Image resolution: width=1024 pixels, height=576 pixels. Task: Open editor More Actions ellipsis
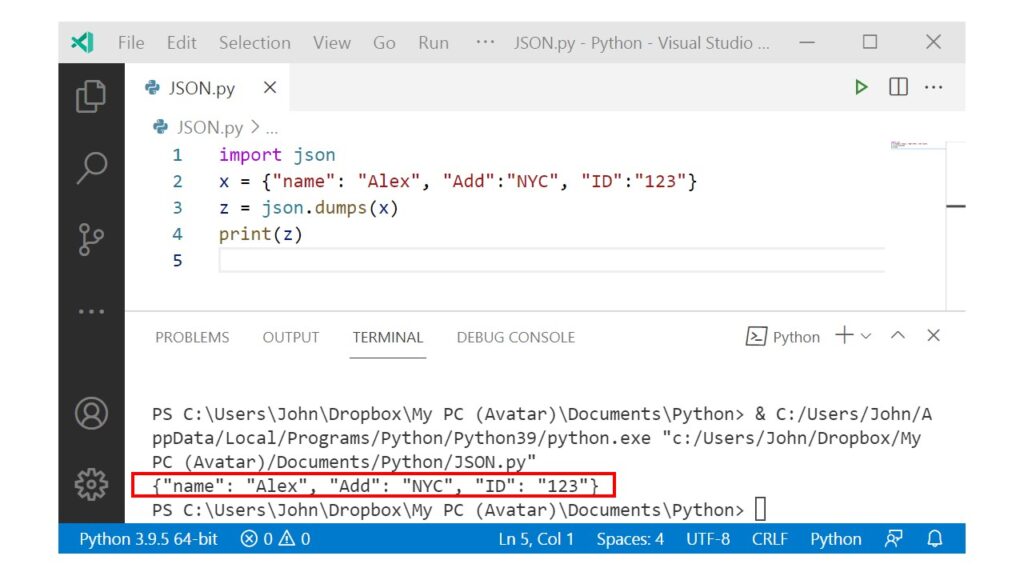933,87
